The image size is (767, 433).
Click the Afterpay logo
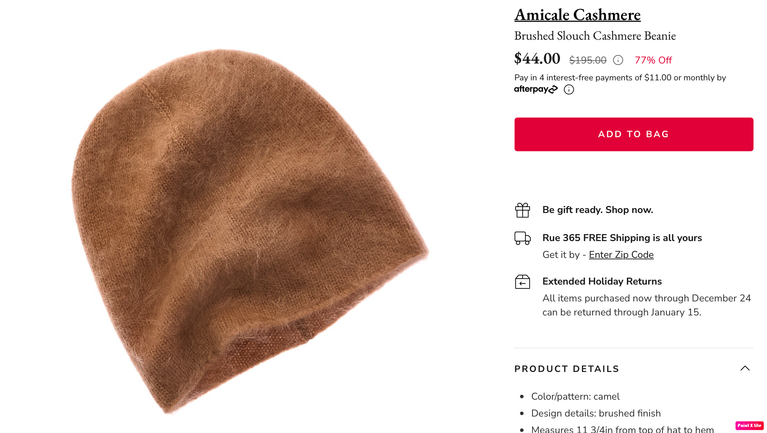[536, 90]
